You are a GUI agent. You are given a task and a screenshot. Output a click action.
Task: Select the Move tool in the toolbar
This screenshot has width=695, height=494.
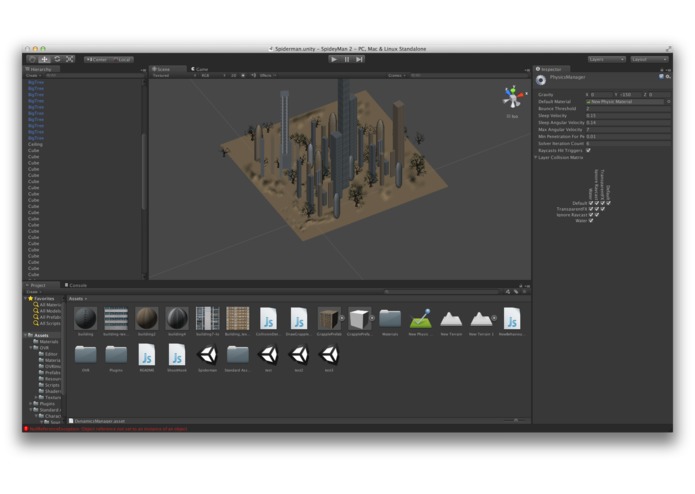point(44,59)
